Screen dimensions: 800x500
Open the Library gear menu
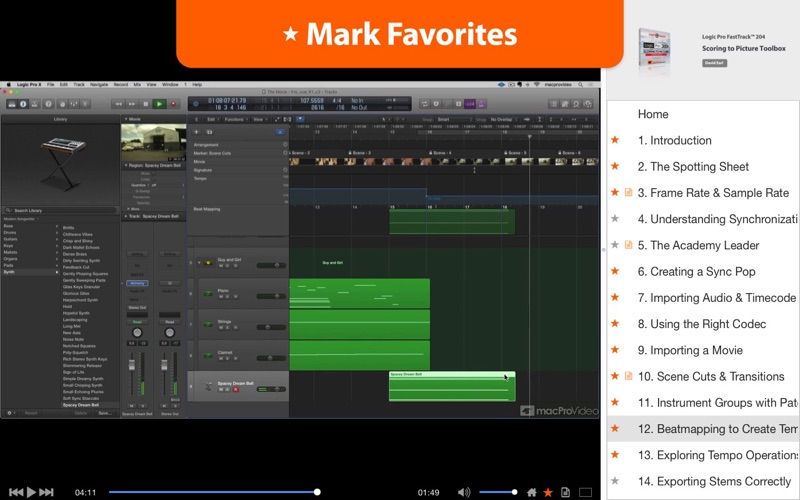click(x=10, y=413)
